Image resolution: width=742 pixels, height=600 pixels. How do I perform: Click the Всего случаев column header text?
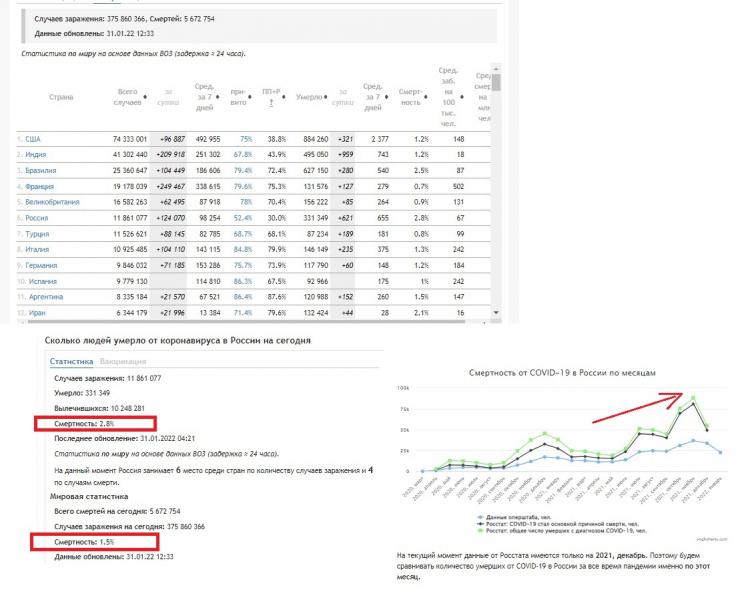click(127, 97)
